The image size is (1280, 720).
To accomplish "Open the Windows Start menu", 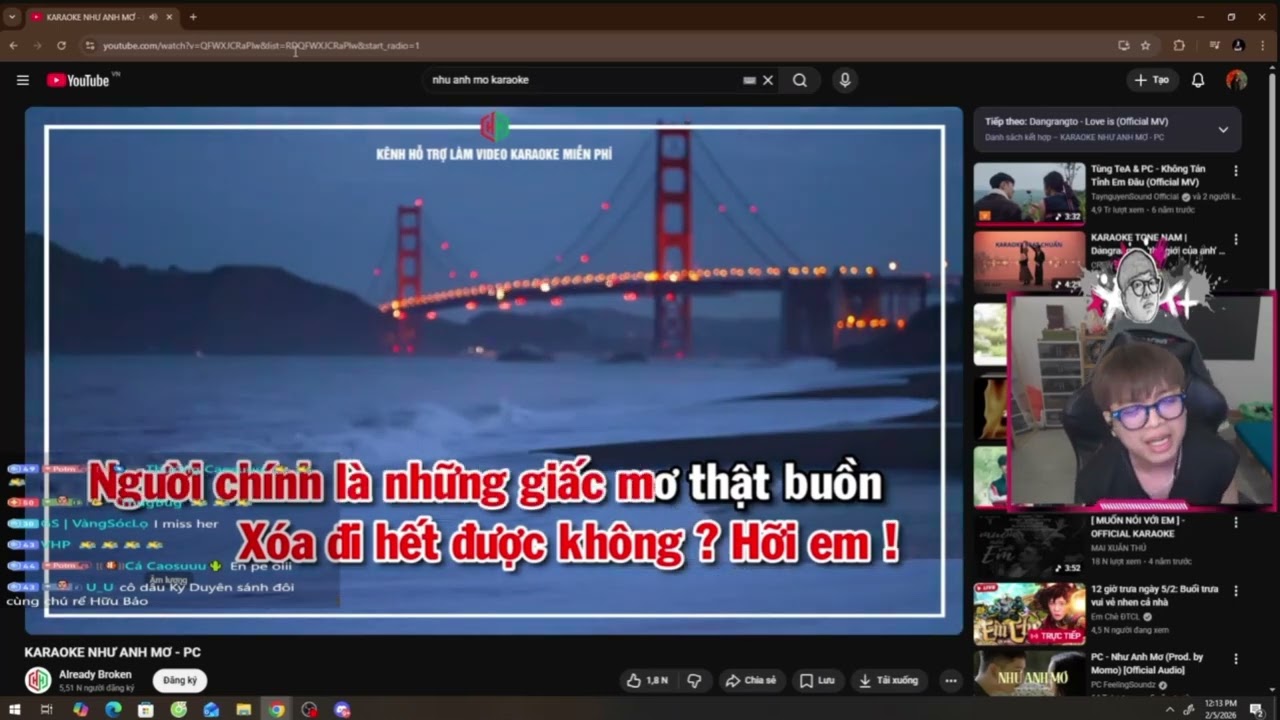I will 15,710.
